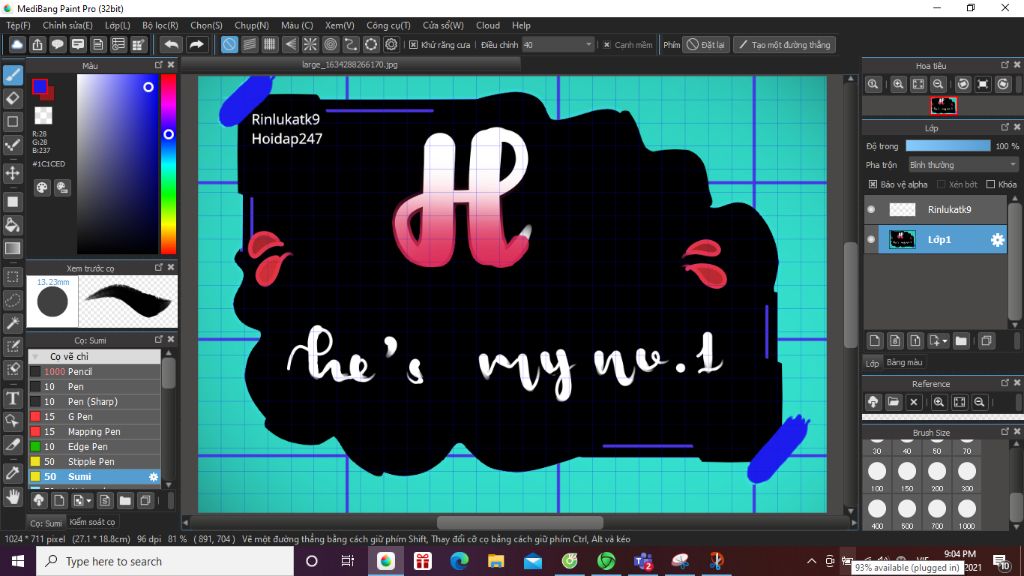1024x576 pixels.
Task: Enable the circle snap guide icon
Action: (x=330, y=44)
